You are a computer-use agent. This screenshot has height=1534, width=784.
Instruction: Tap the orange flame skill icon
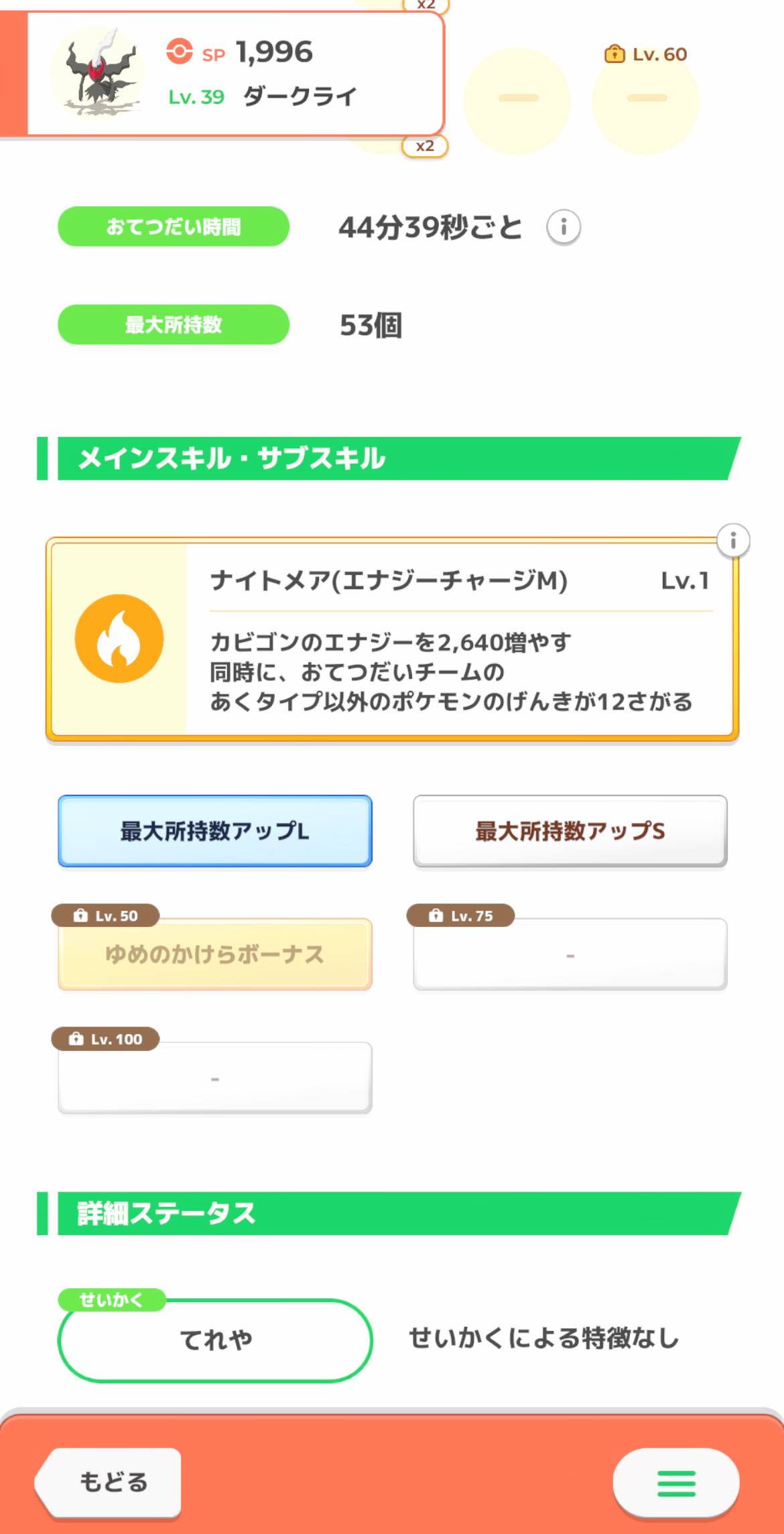[x=119, y=639]
